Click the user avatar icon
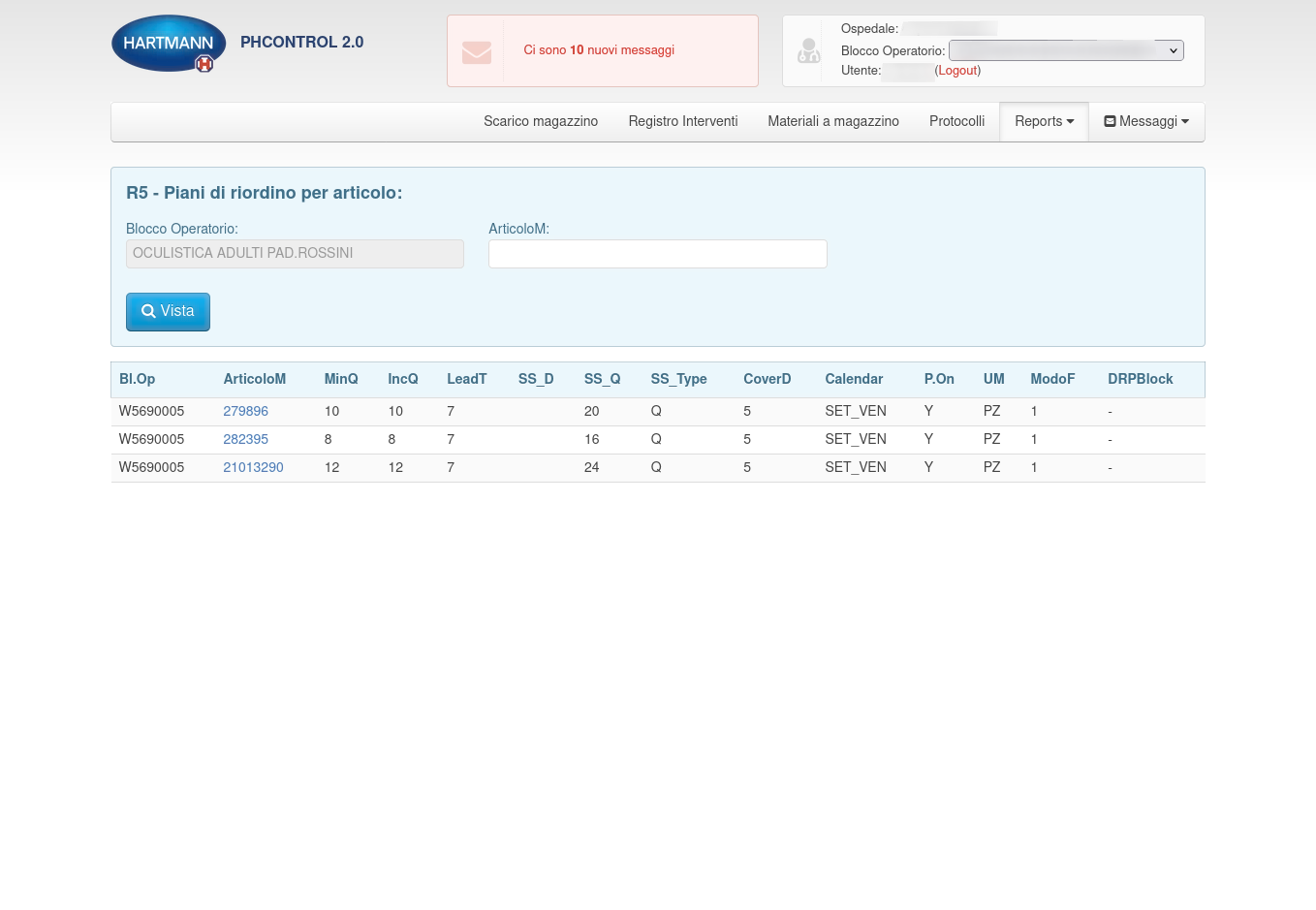The height and width of the screenshot is (910, 1316). pos(808,50)
